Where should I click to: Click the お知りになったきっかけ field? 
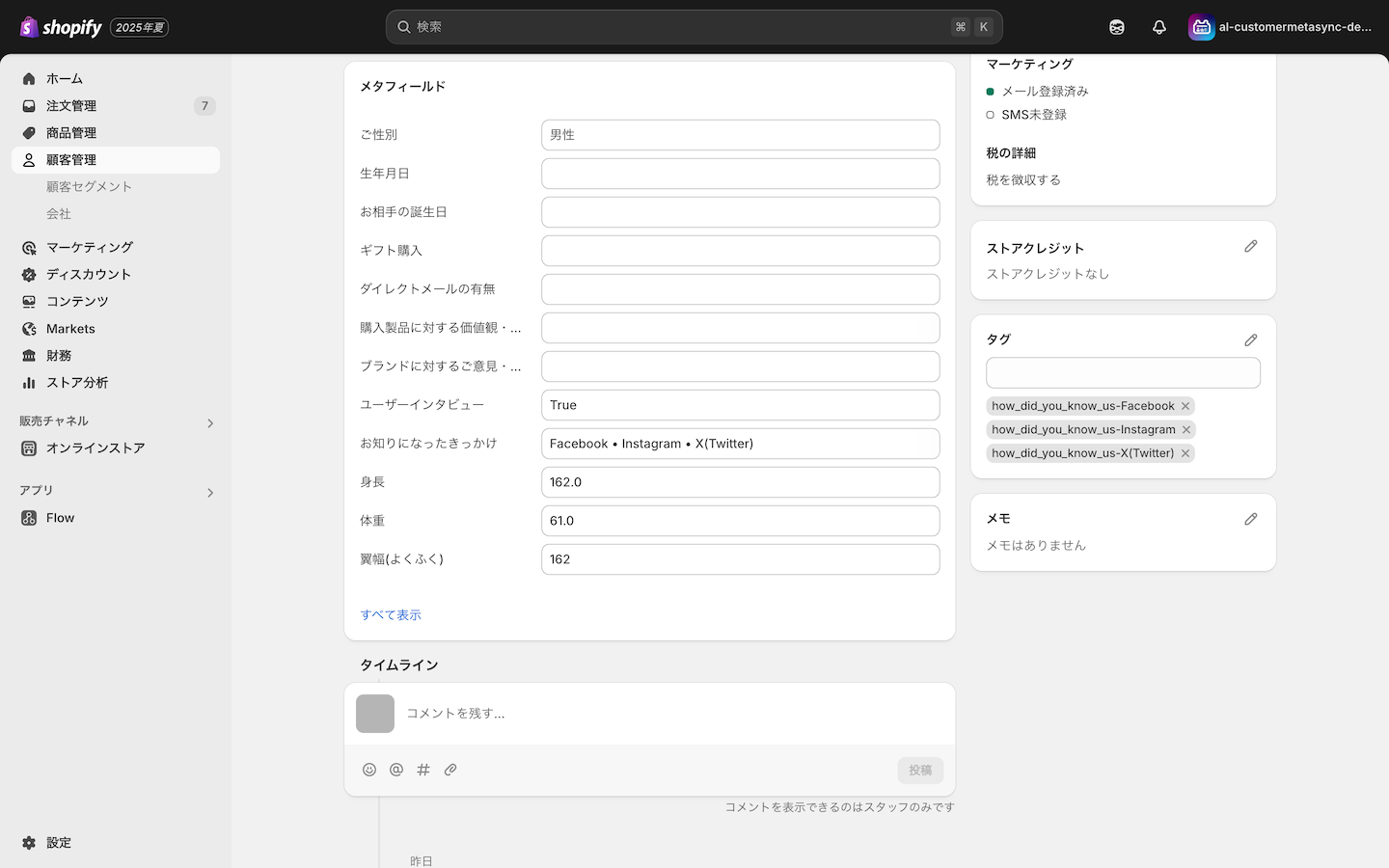(741, 444)
